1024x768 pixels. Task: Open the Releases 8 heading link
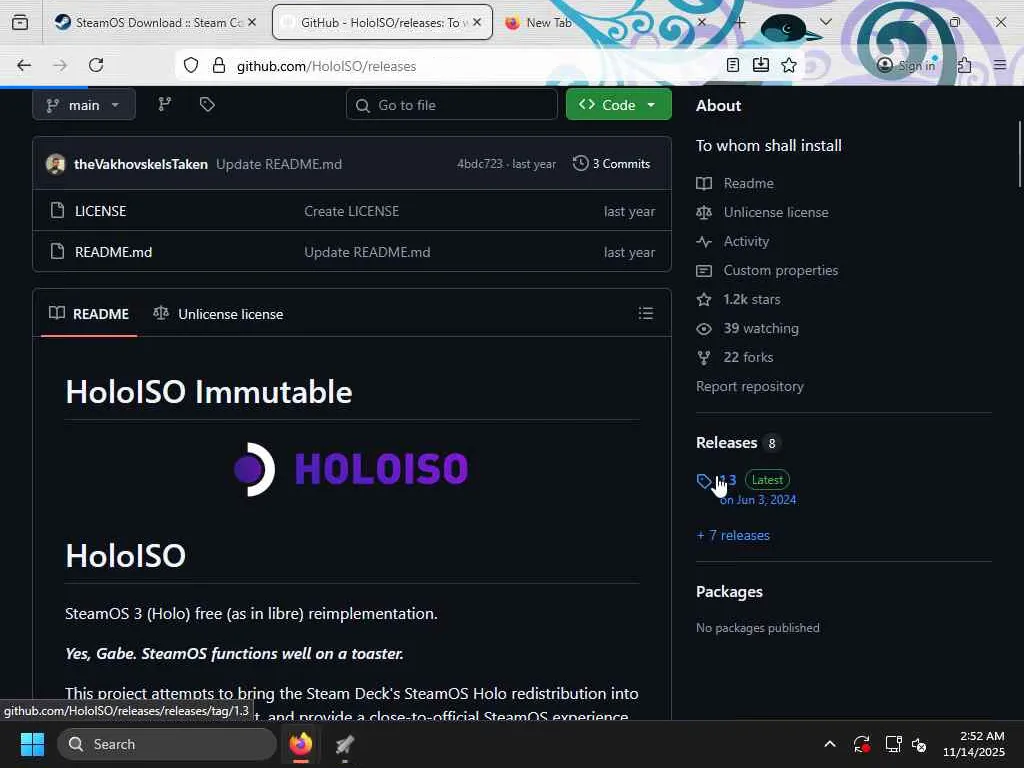738,443
